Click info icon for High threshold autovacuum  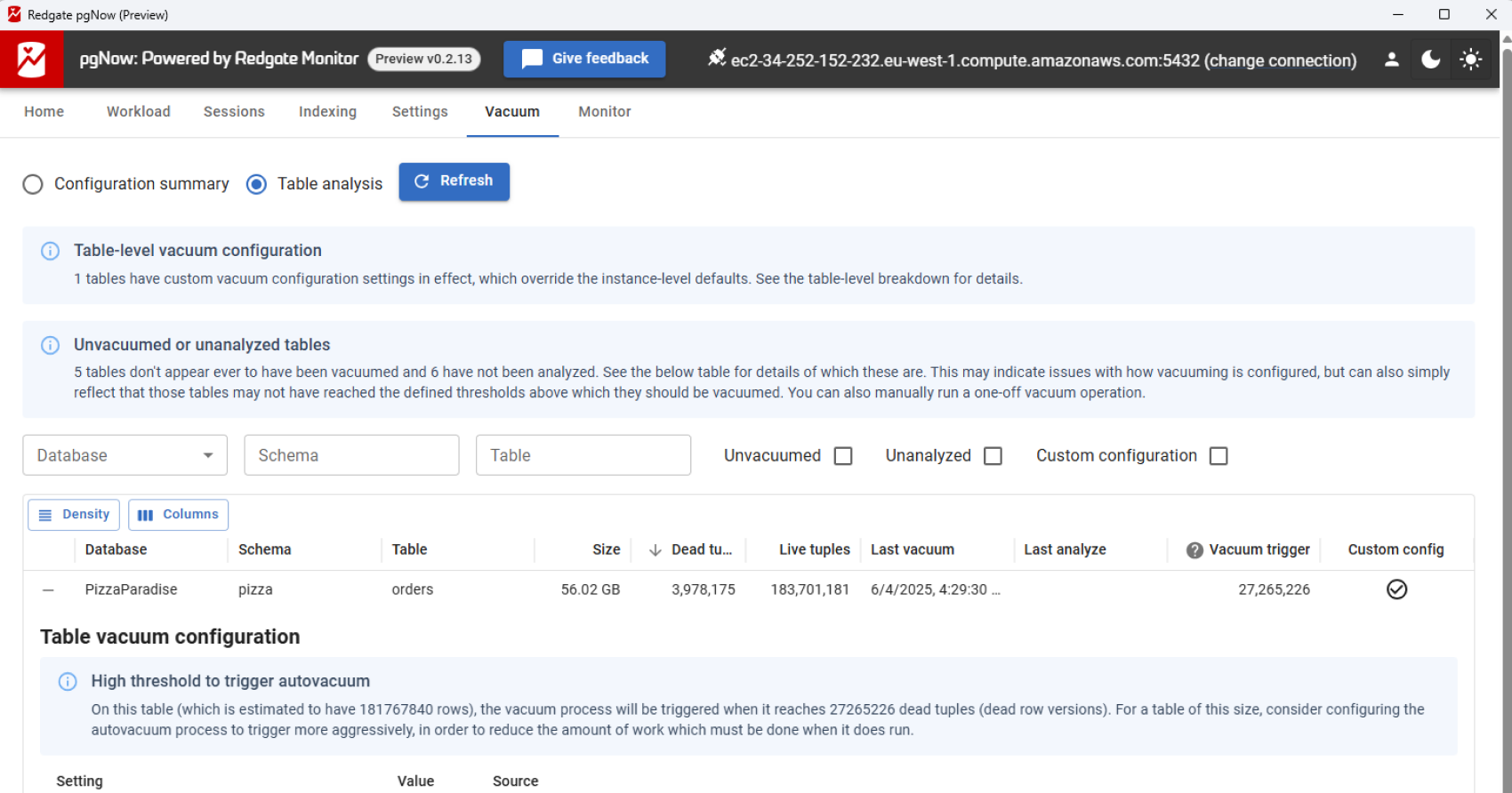68,682
